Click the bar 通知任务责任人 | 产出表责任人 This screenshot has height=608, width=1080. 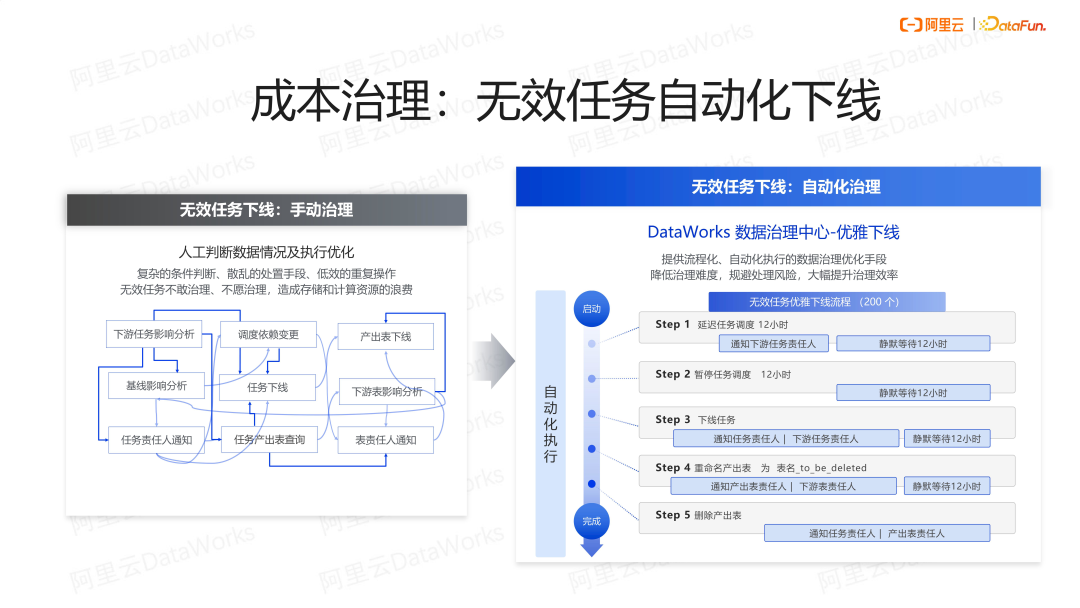click(876, 533)
